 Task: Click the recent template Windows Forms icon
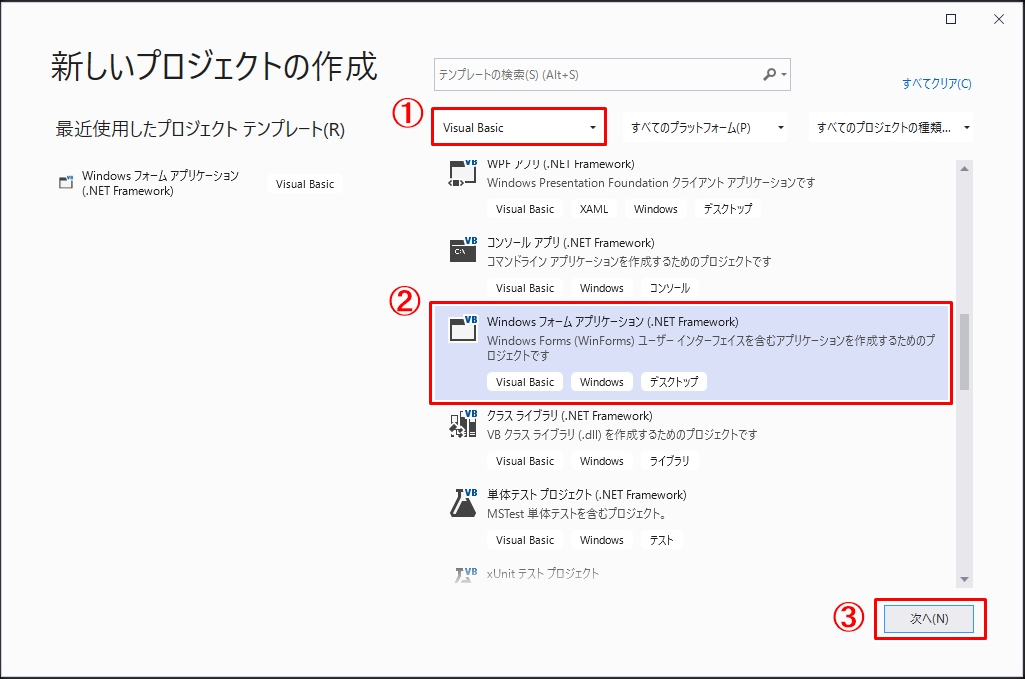point(66,182)
